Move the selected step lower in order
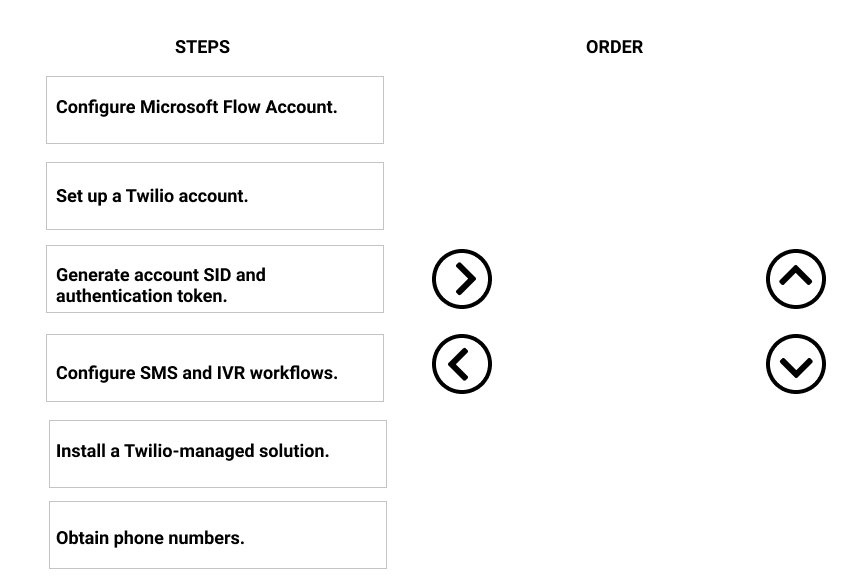Image resolution: width=868 pixels, height=580 pixels. point(796,364)
